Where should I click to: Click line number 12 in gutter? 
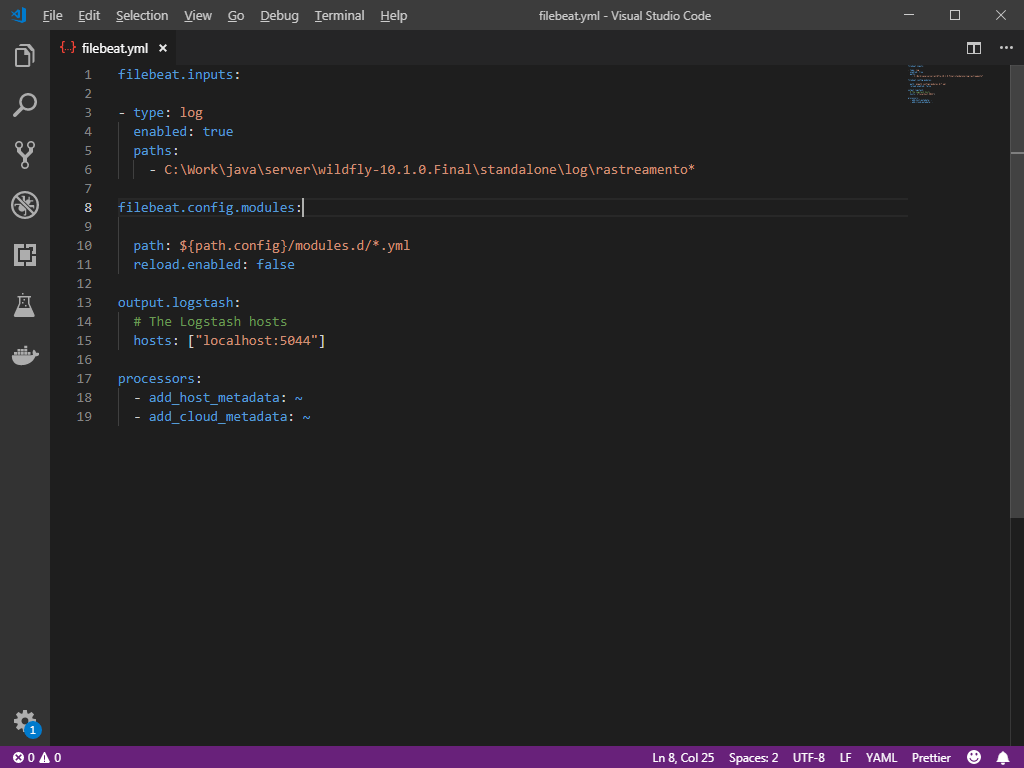click(84, 283)
